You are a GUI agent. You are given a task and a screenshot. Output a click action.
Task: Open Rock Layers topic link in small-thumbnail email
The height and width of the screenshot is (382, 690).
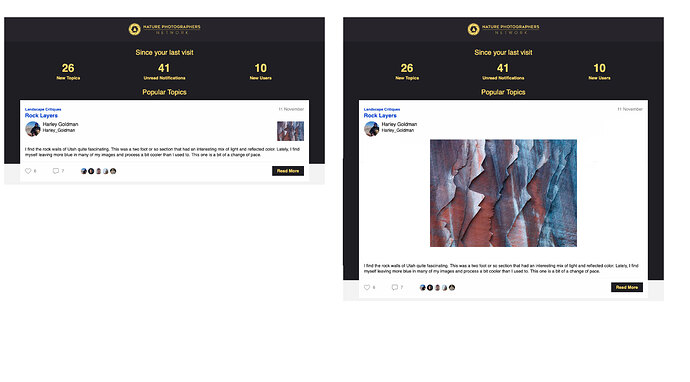tap(41, 115)
